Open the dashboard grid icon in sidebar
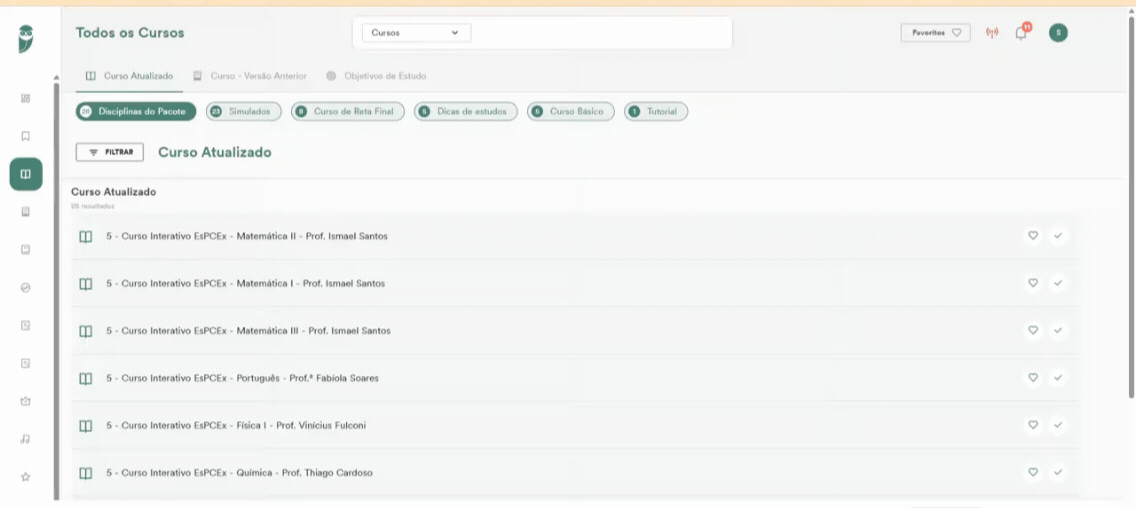This screenshot has height=508, width=1136. point(25,99)
